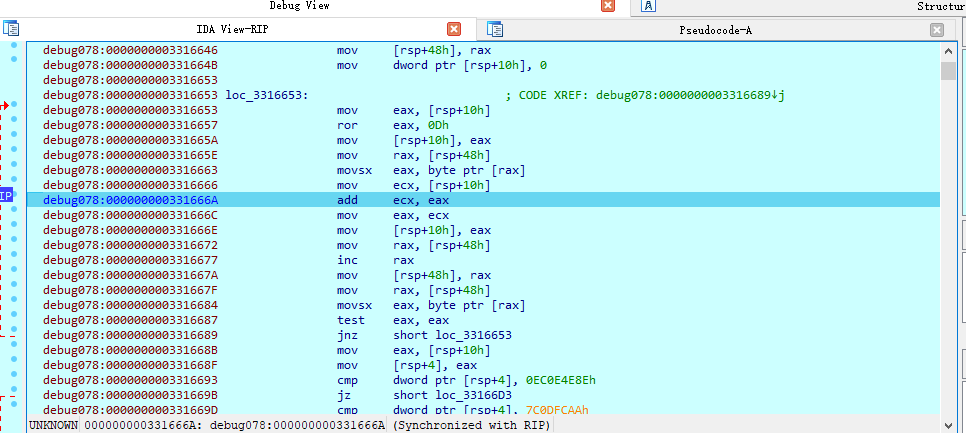Close the IDA View-RIP tab
The height and width of the screenshot is (433, 966).
pos(453,29)
